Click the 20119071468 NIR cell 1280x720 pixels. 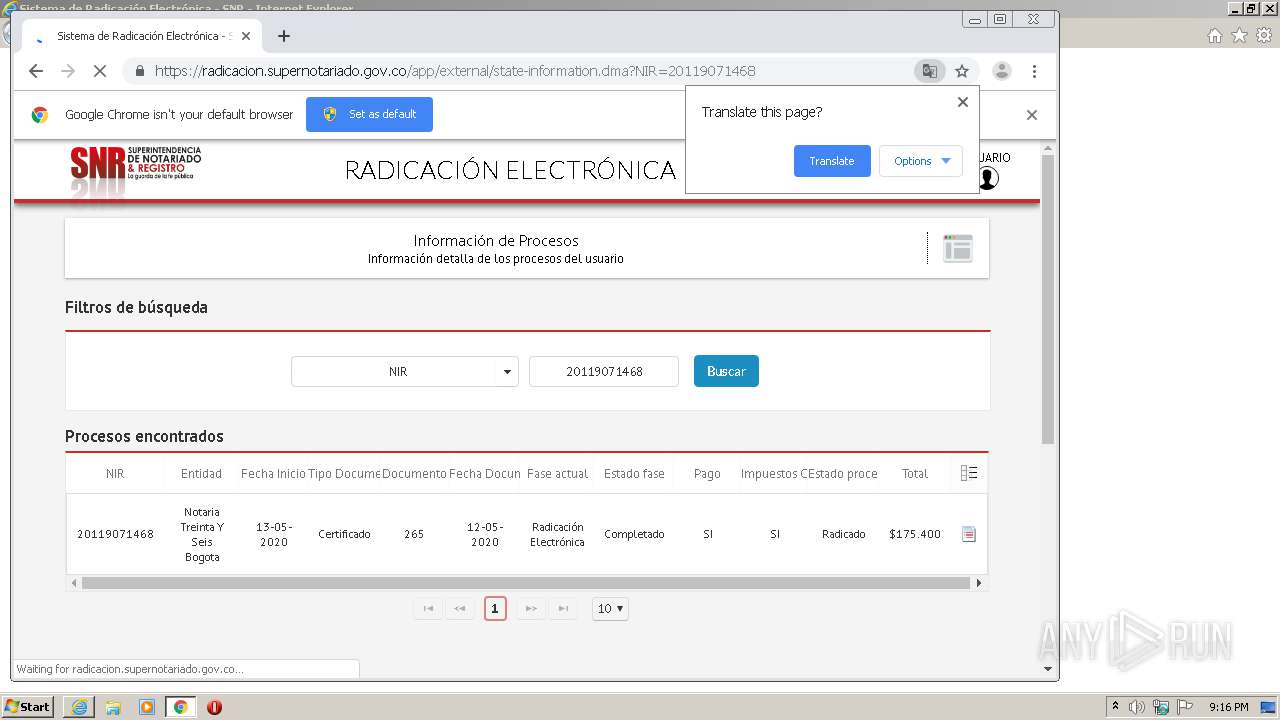coord(115,534)
